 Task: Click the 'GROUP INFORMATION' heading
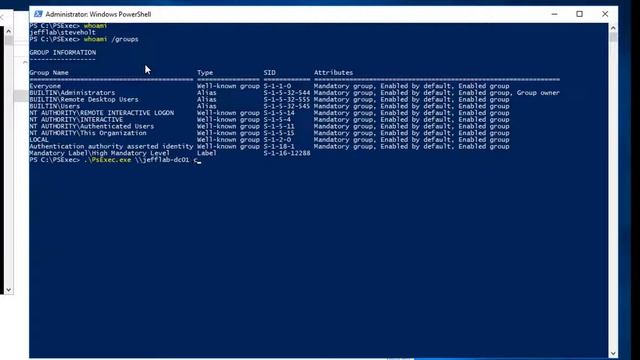click(62, 52)
